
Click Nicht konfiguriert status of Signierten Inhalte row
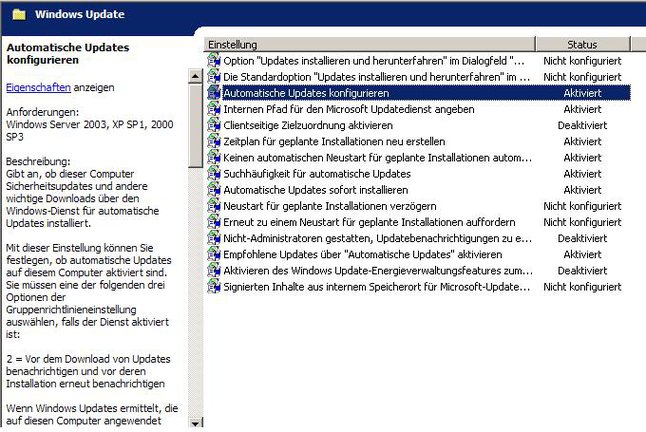click(x=582, y=287)
